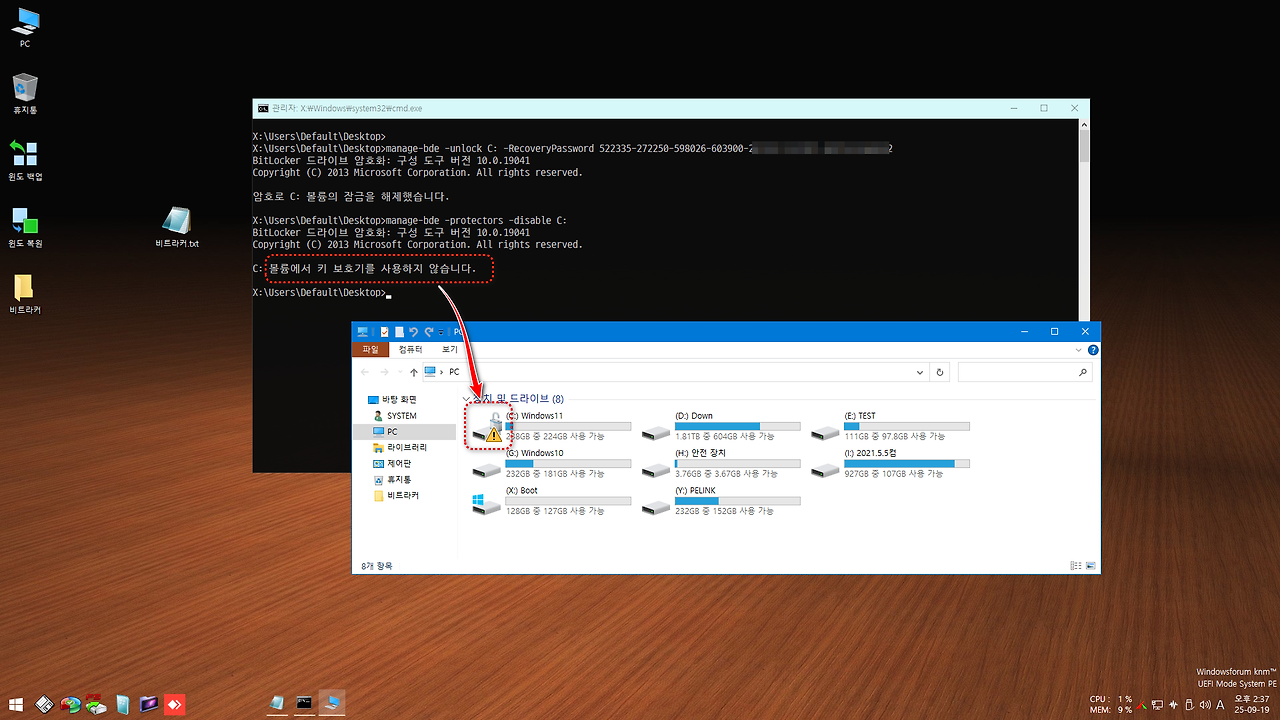The image size is (1280, 720).
Task: Launch the blue notepad icon in quick launch
Action: 122,704
